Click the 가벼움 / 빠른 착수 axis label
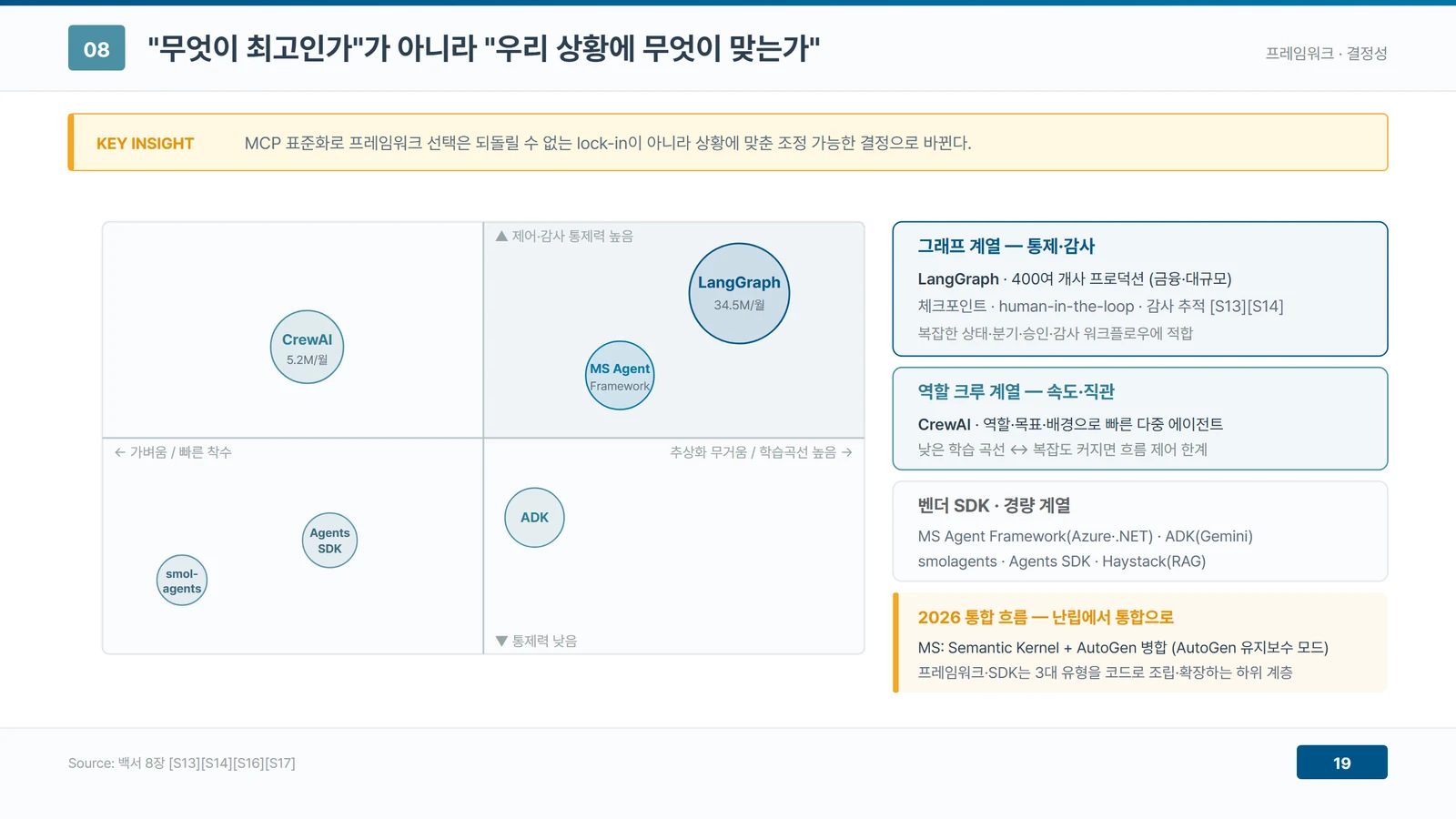The height and width of the screenshot is (819, 1456). click(x=173, y=451)
